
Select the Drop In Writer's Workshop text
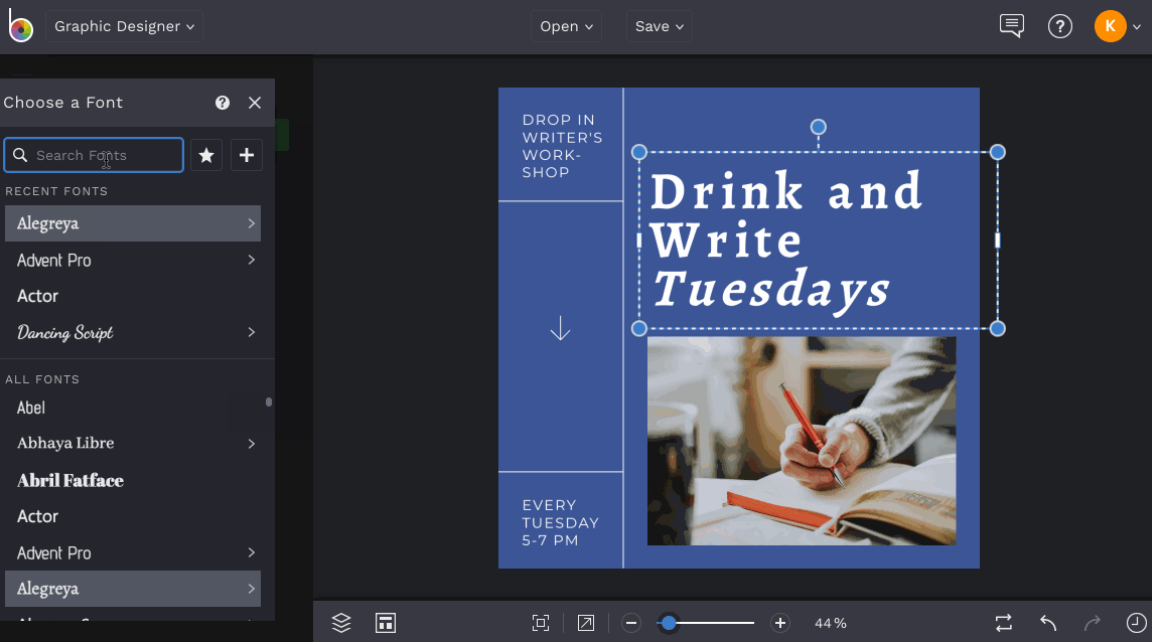562,146
